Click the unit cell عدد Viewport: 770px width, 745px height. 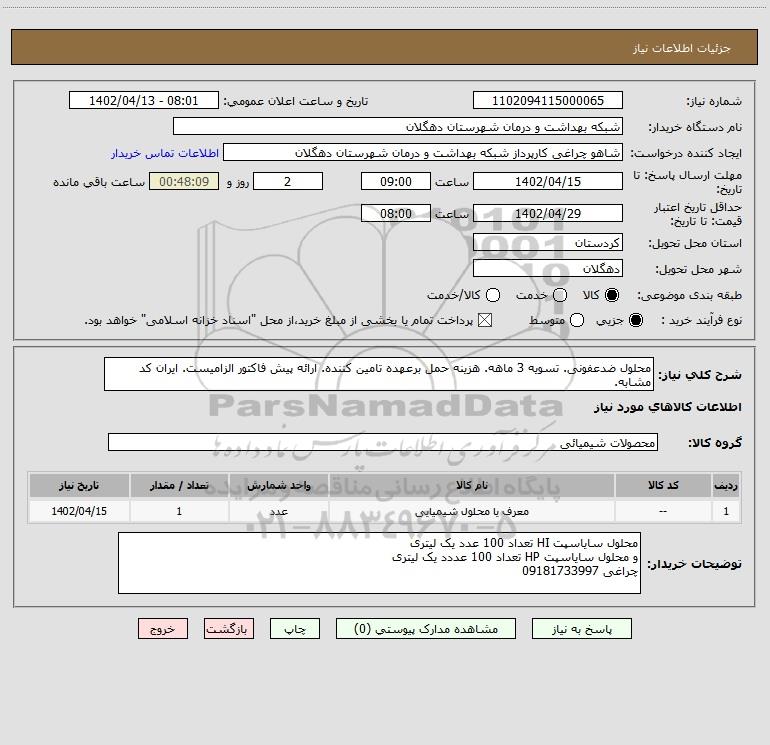[x=278, y=511]
